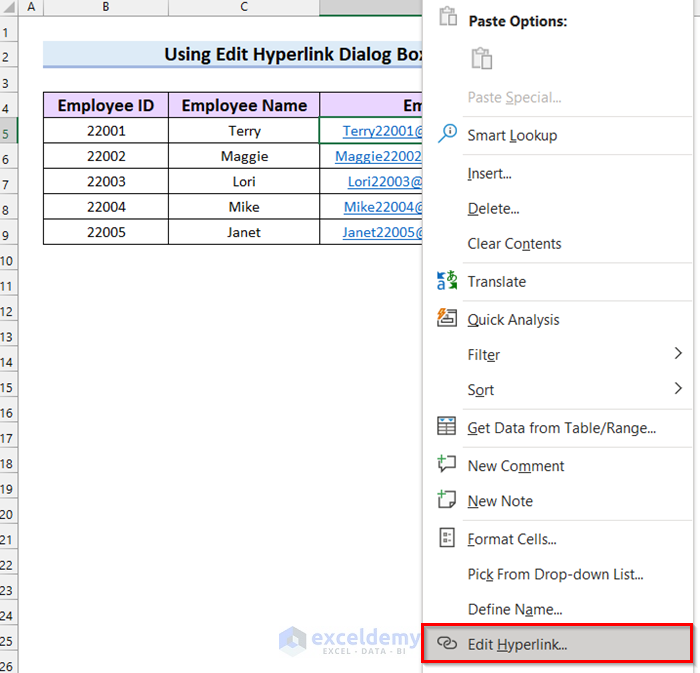Choose Insert from the context menu
The height and width of the screenshot is (673, 700).
(x=489, y=174)
